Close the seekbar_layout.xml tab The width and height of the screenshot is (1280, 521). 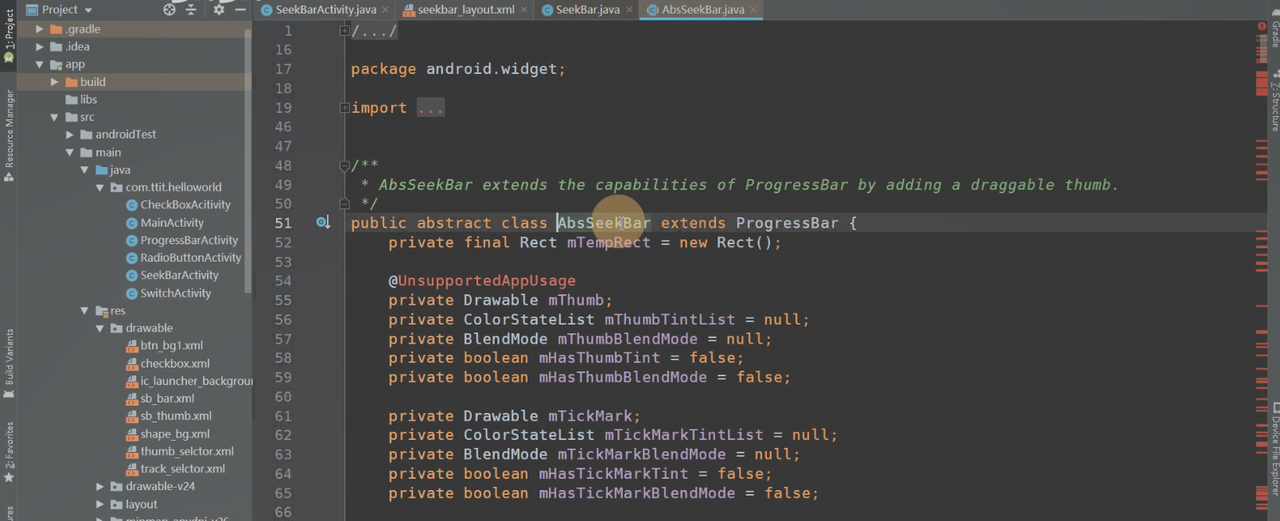click(x=524, y=10)
